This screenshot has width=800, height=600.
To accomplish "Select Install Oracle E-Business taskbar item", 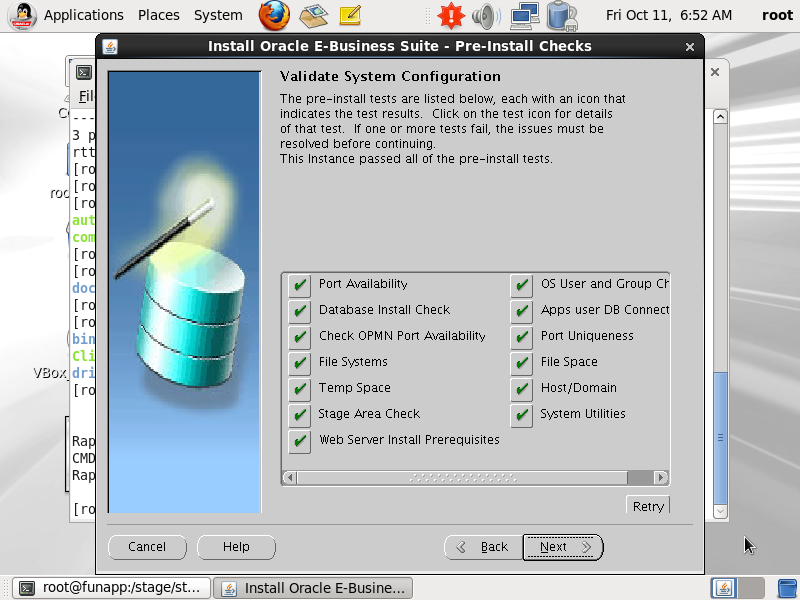I will [313, 588].
